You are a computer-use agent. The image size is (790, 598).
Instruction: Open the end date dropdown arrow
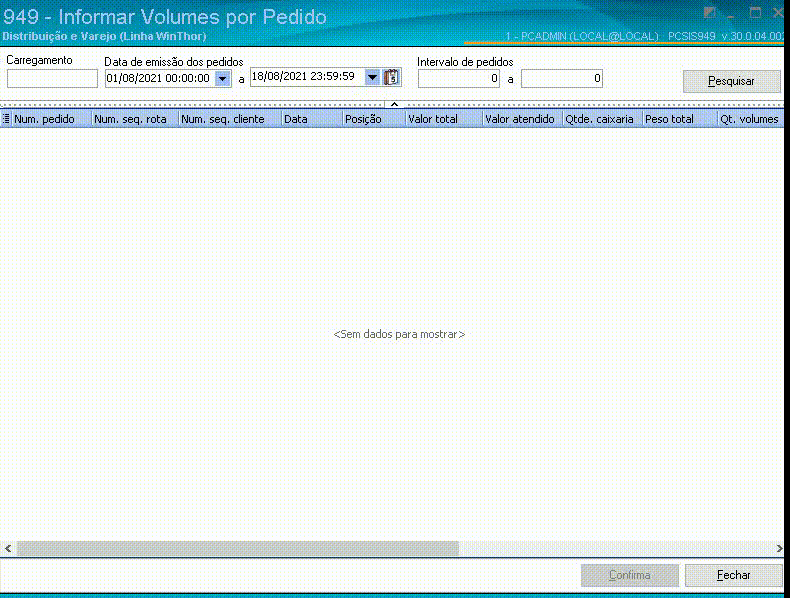pyautogui.click(x=372, y=77)
